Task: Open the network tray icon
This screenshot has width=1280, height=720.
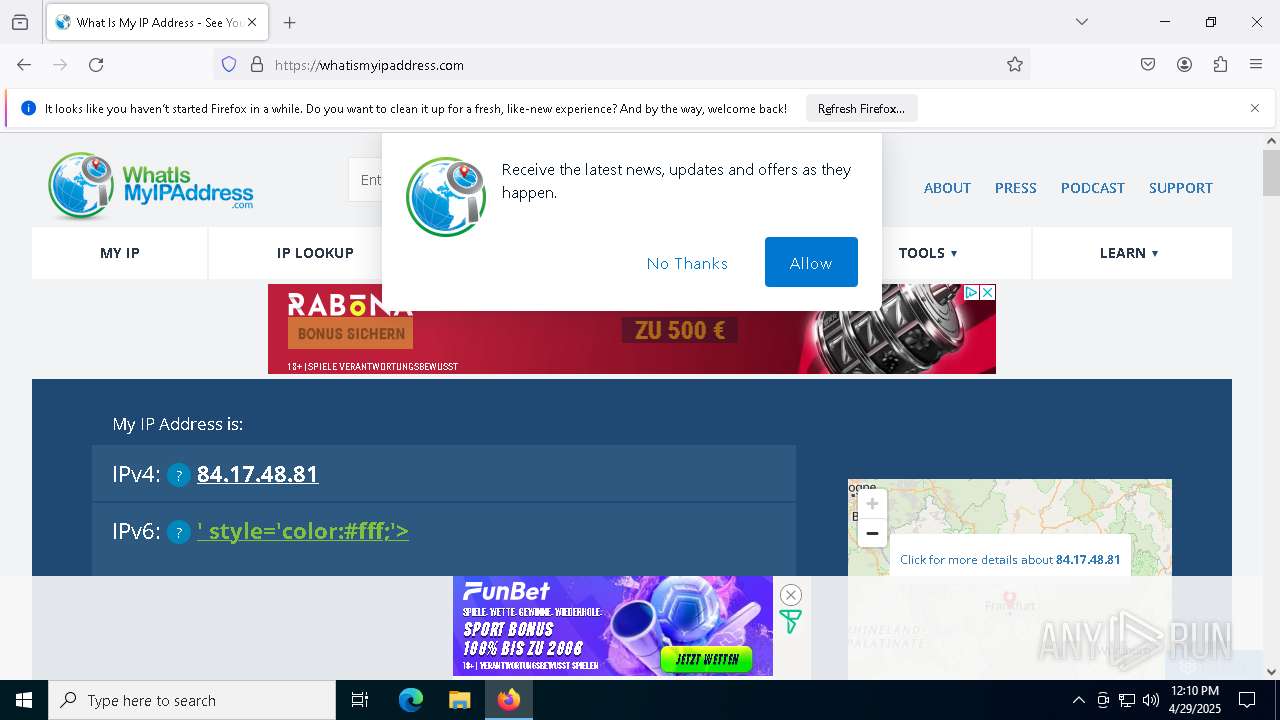Action: tap(1127, 700)
